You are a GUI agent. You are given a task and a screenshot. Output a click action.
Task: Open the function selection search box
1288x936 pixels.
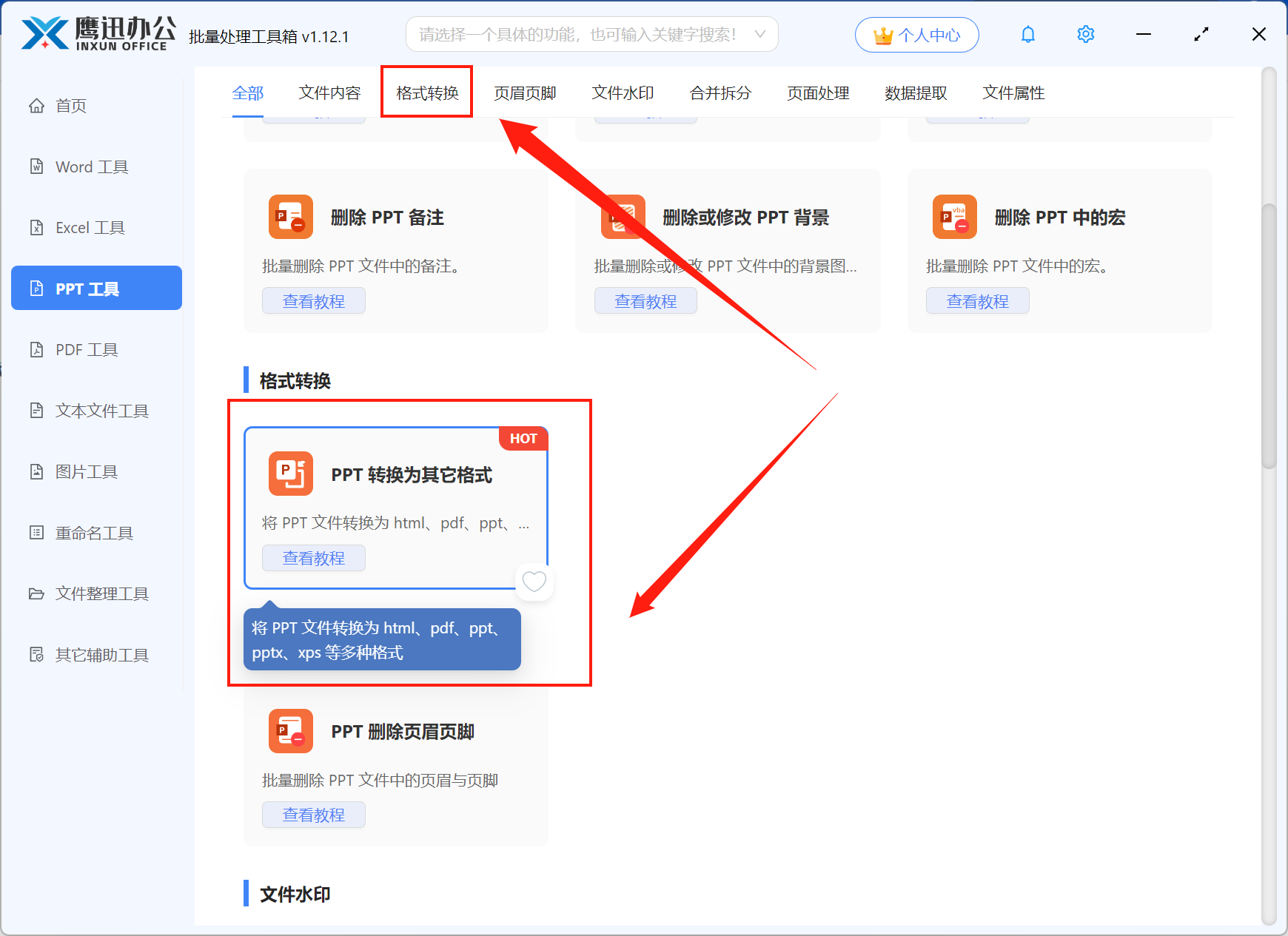point(577,35)
